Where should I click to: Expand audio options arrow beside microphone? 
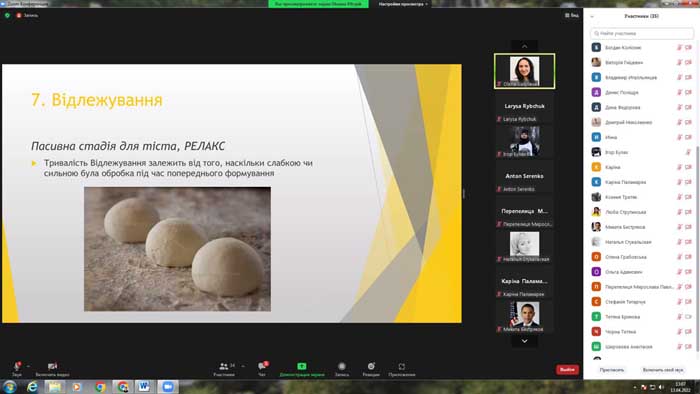(x=28, y=366)
